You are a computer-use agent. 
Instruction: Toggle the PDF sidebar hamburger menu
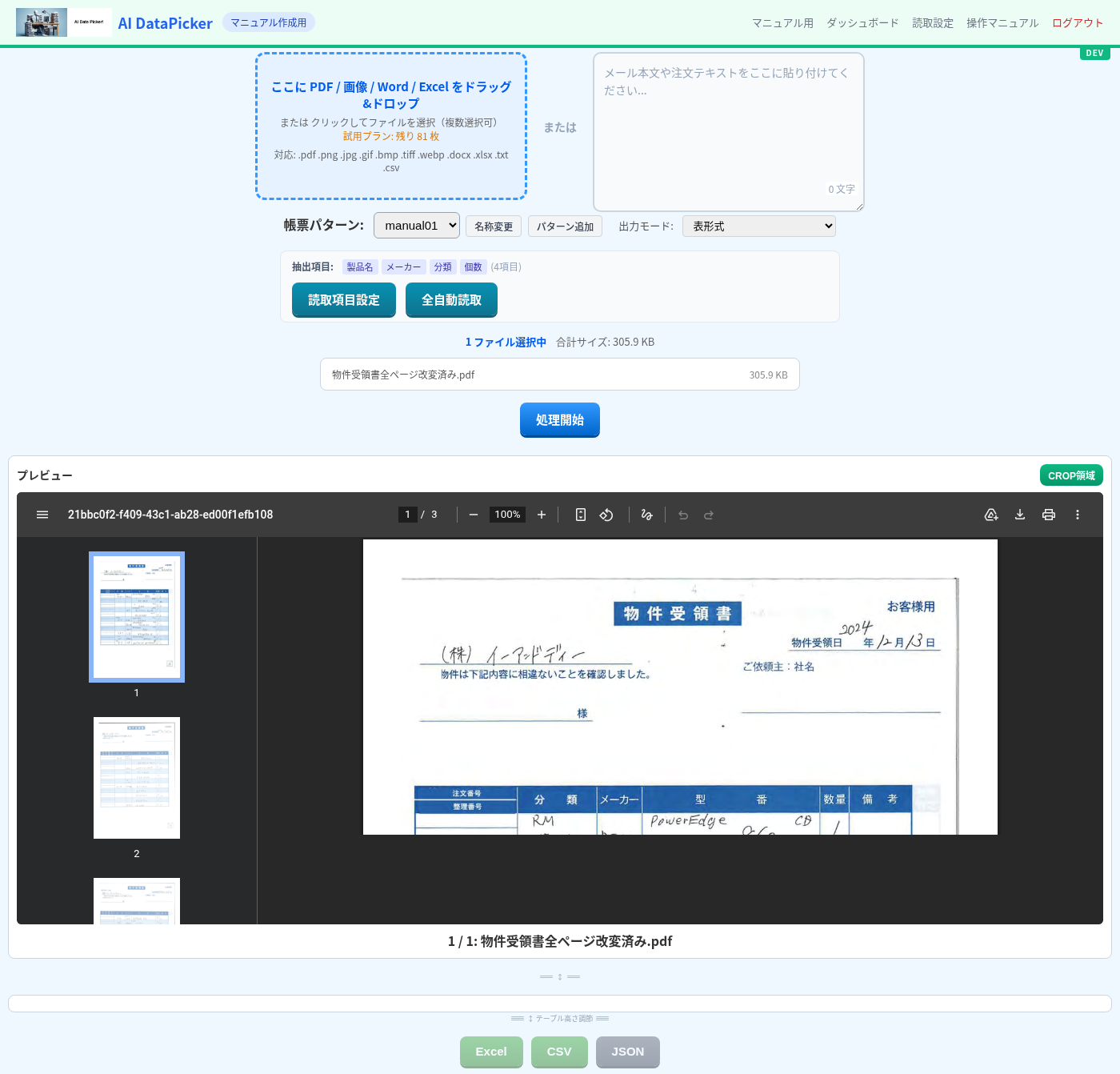pyautogui.click(x=42, y=515)
